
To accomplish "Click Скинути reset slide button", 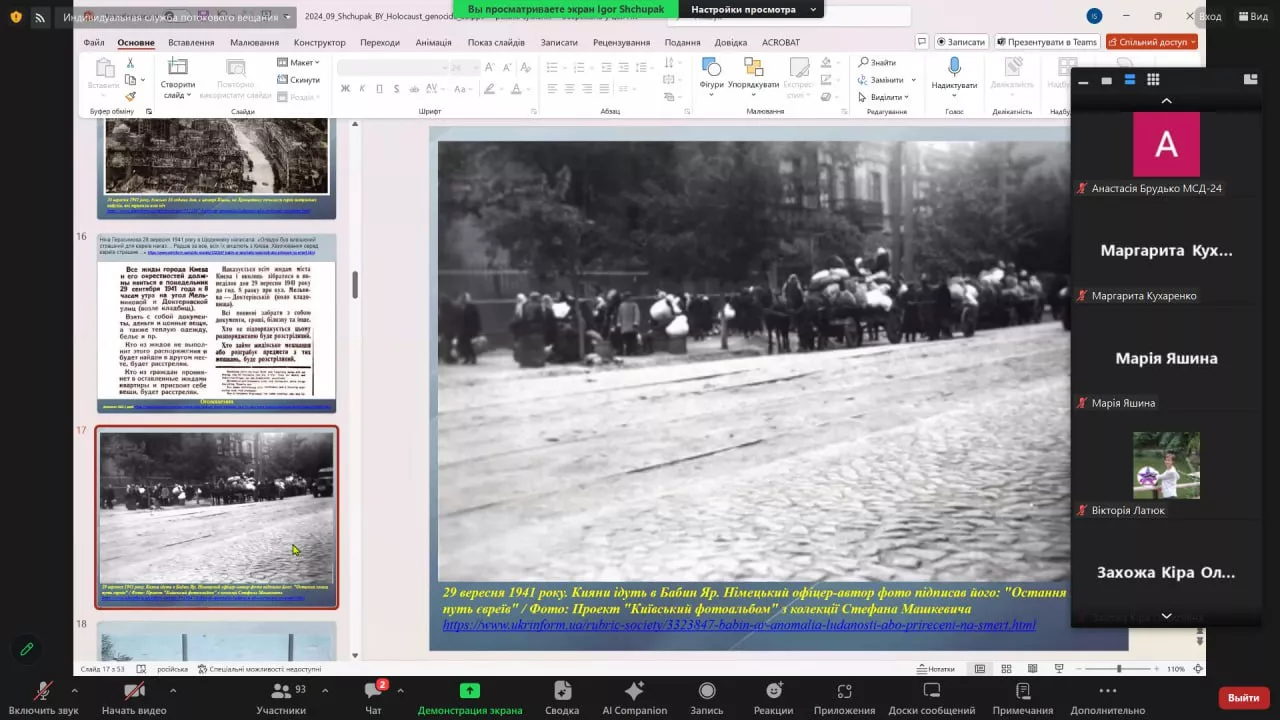I will coord(298,80).
